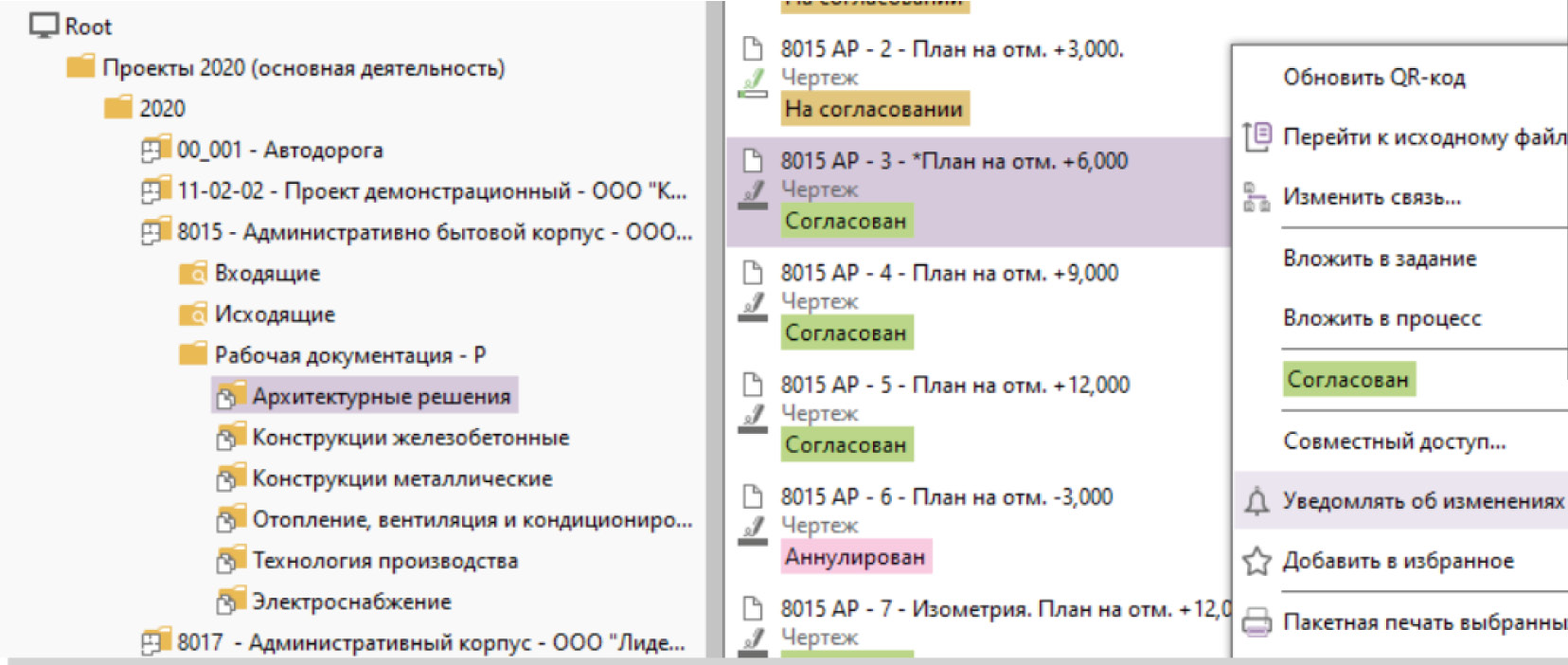Select document 8015 АР - 4 План на отм. +9,000
The width and height of the screenshot is (1568, 665).
[x=949, y=274]
